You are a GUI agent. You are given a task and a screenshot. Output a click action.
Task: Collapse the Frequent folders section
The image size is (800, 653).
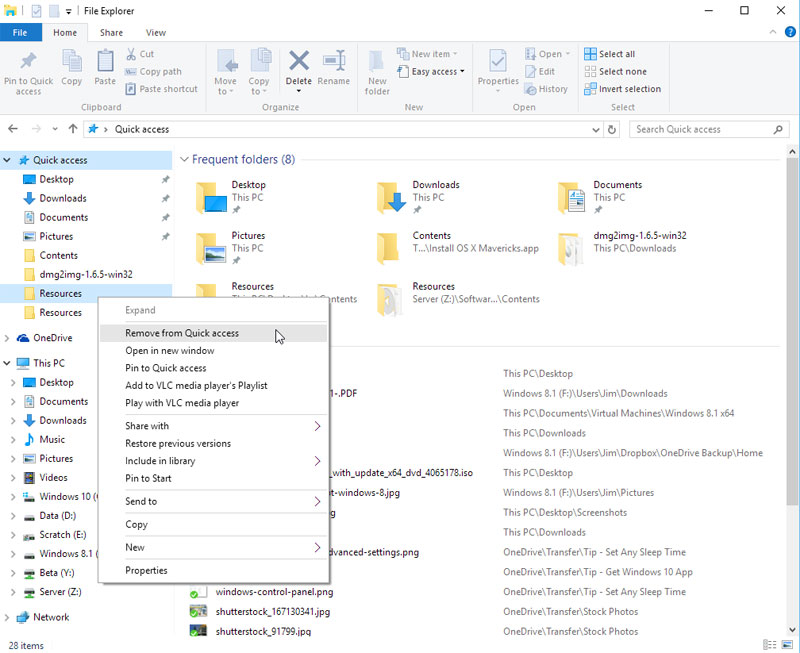[x=184, y=159]
